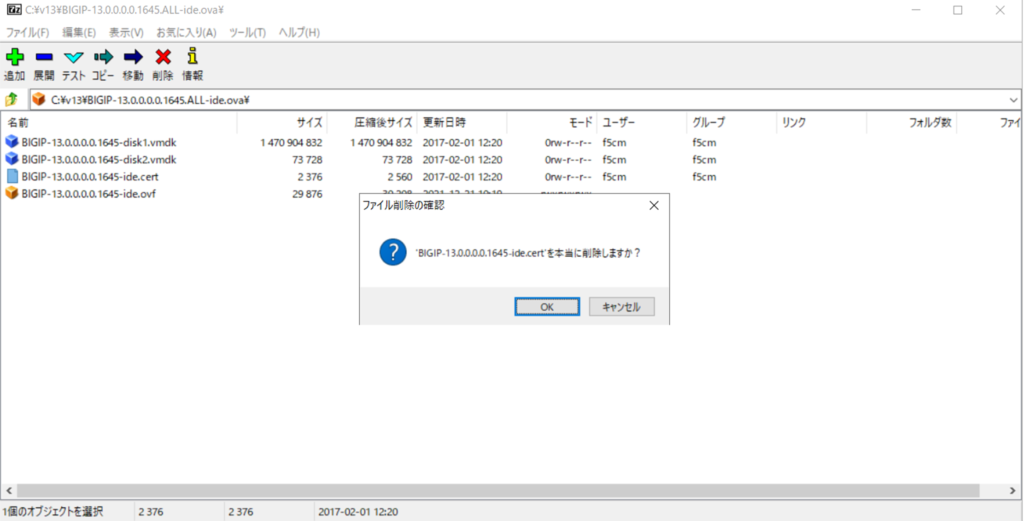Click the disk2.vmdk file icon

[x=12, y=159]
